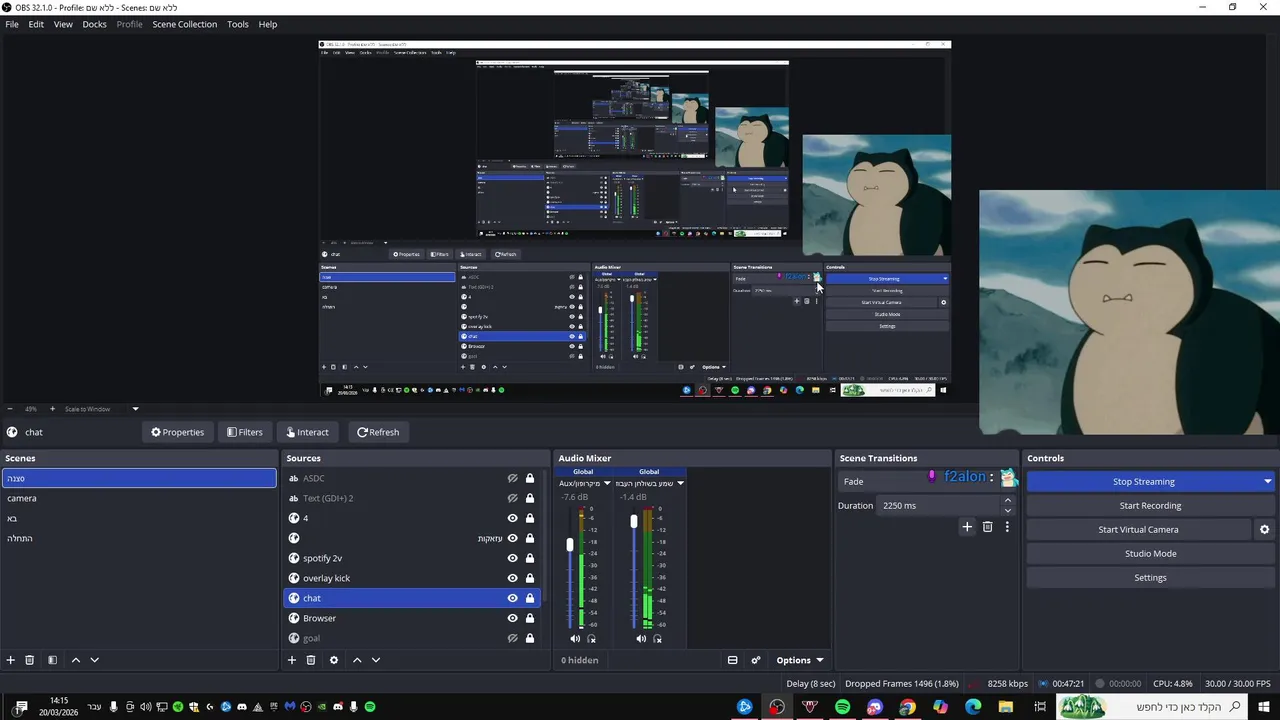This screenshot has width=1280, height=720.
Task: Toggle monitoring headphone icon on Aux channel
Action: (592, 638)
